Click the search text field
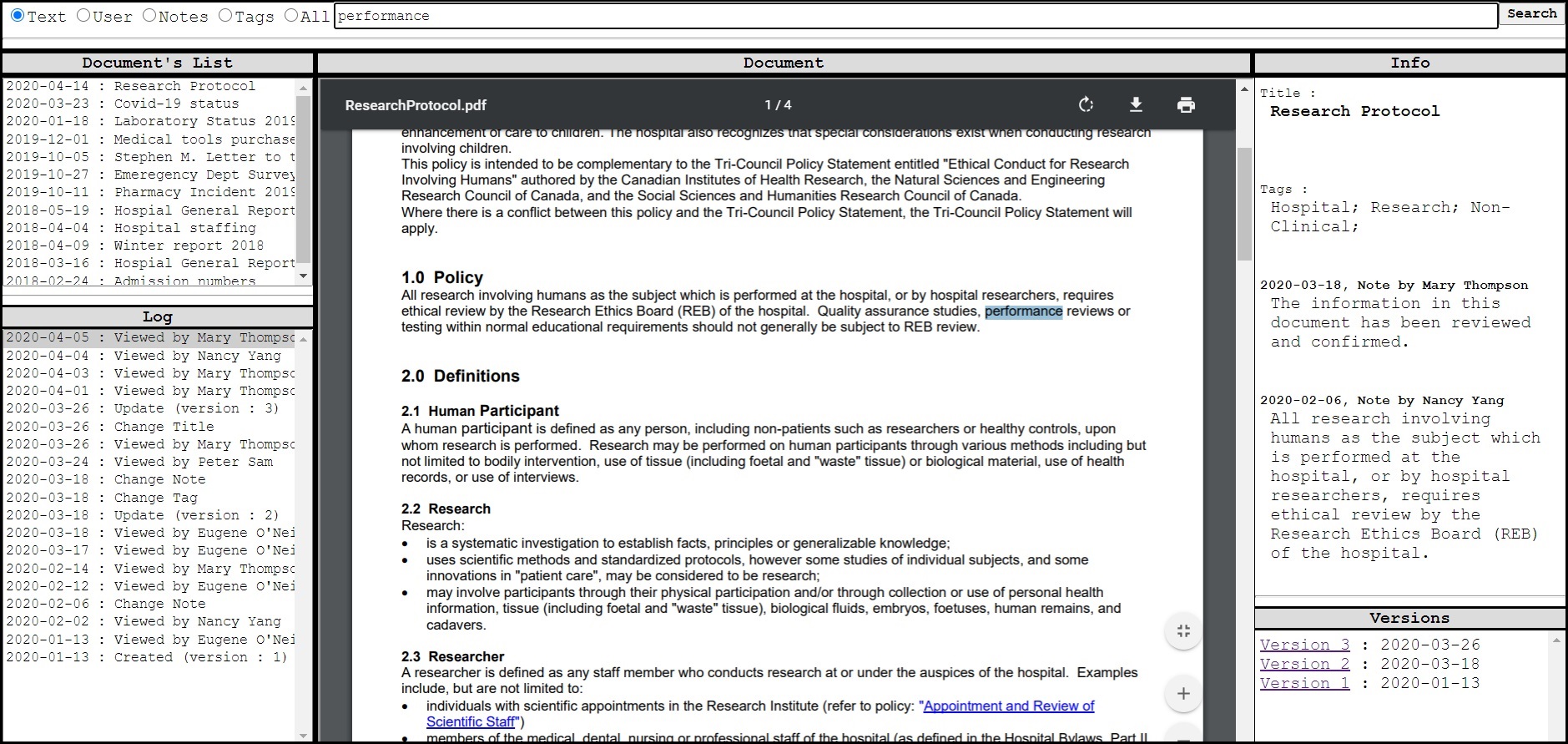This screenshot has height=744, width=1568. coord(915,16)
